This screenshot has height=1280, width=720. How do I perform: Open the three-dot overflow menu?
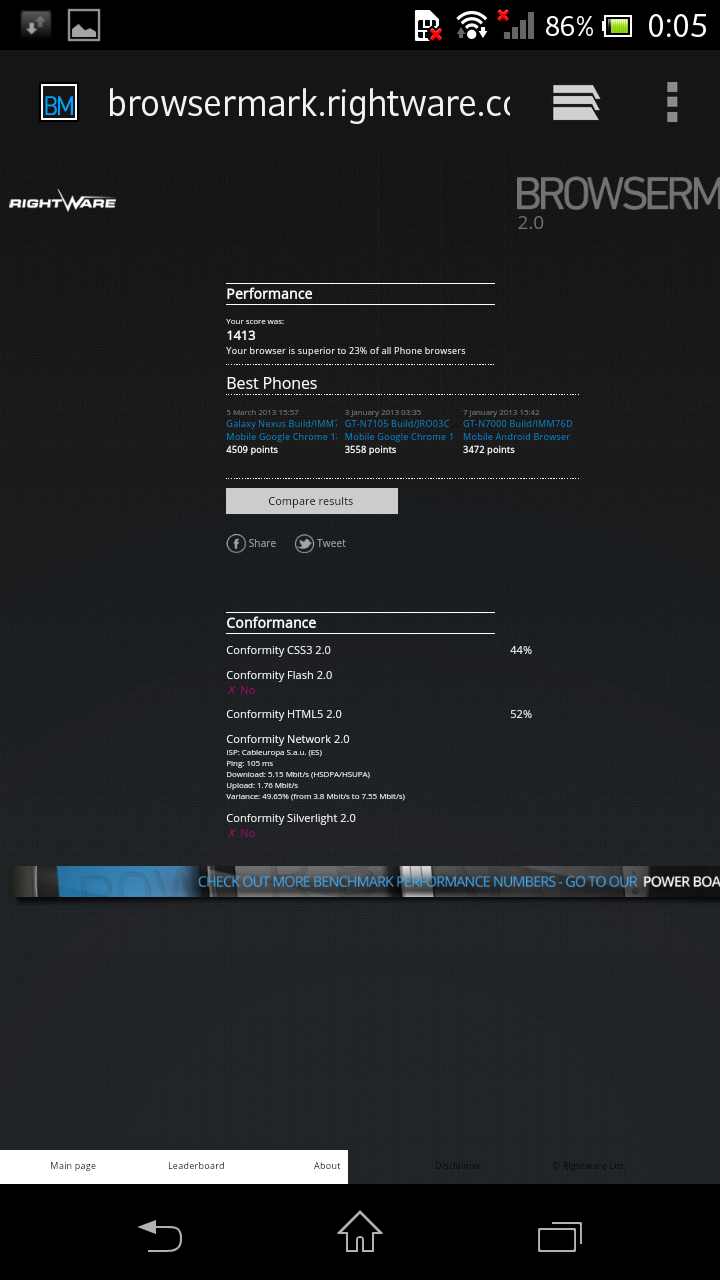pos(672,102)
